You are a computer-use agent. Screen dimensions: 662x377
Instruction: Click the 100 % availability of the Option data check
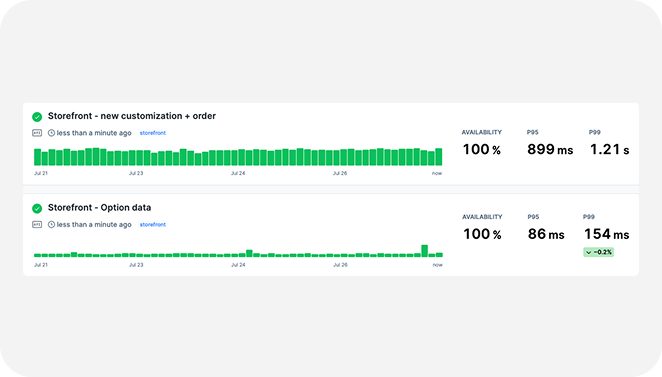[482, 234]
